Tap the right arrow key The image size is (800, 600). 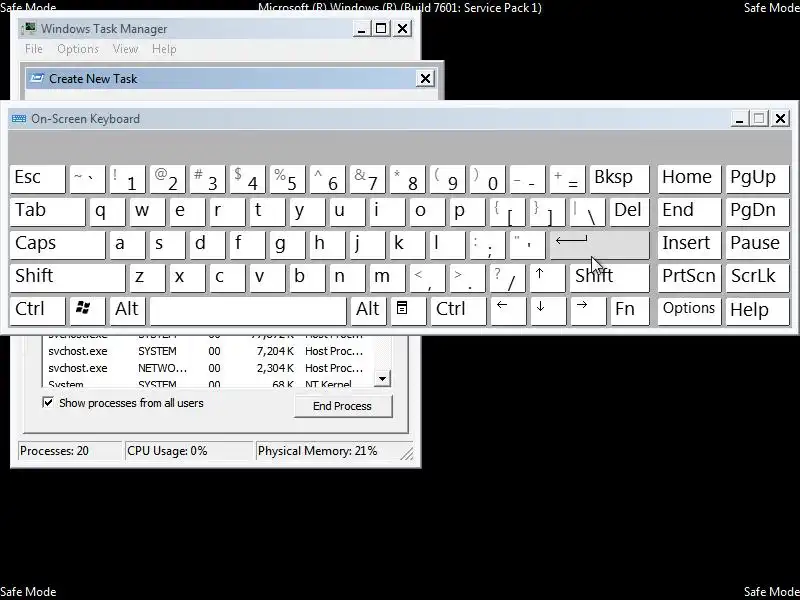tap(588, 311)
